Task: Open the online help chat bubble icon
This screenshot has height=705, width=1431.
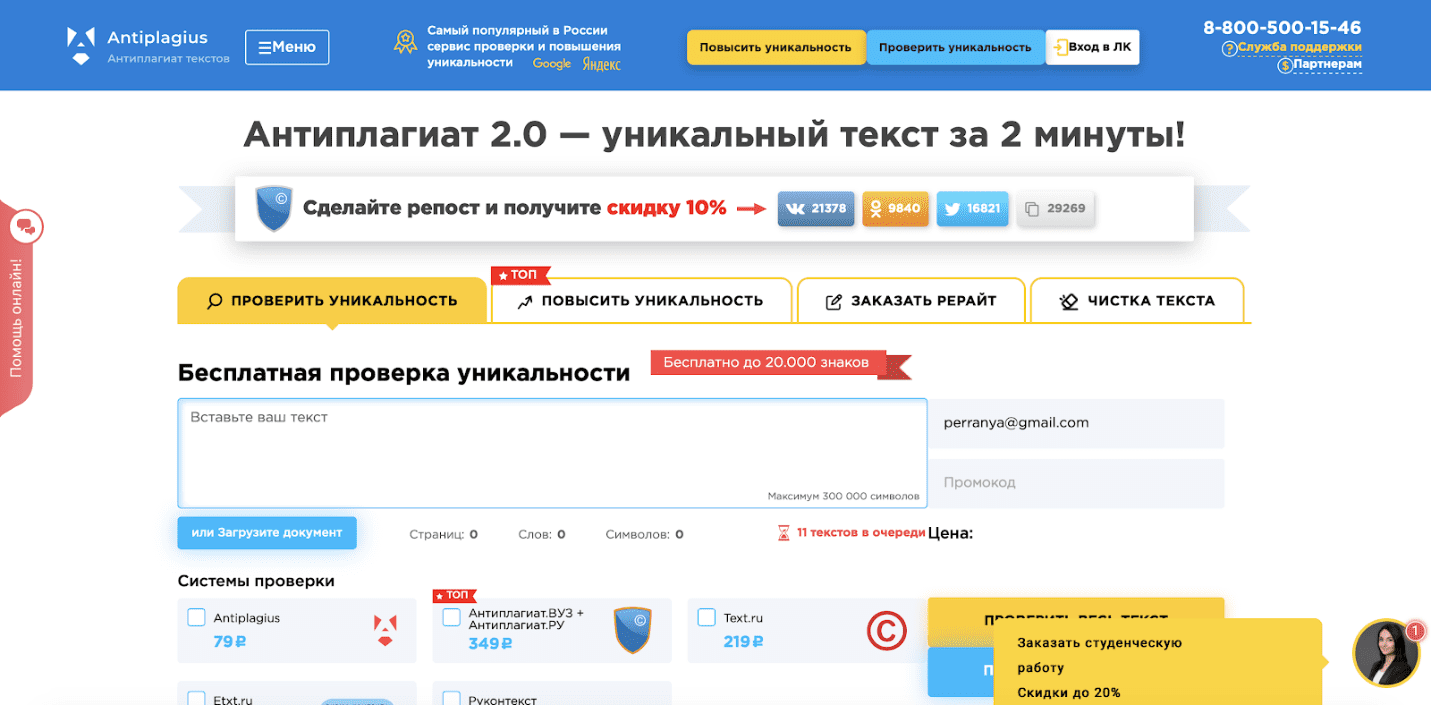Action: point(26,227)
